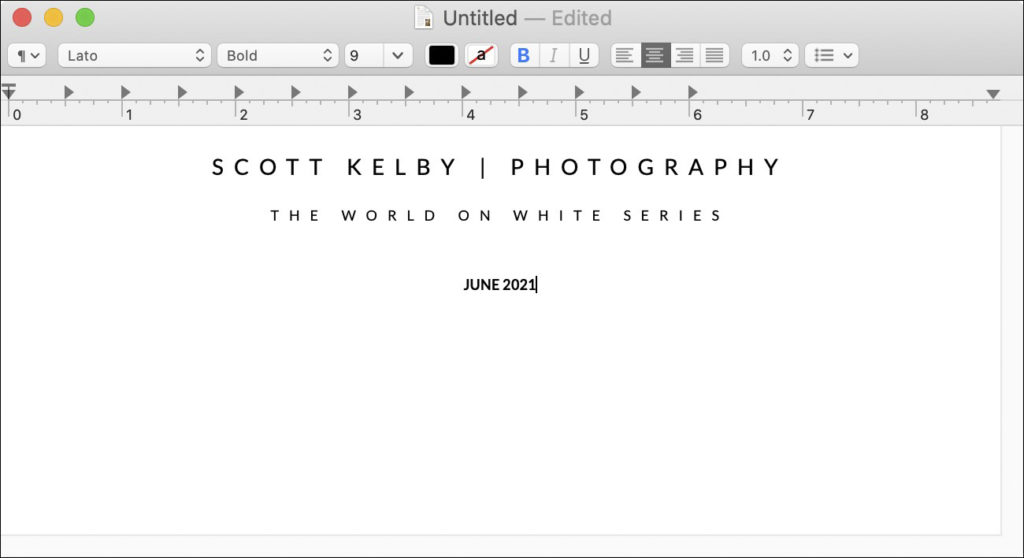Click the tab stop at the 1 inch mark

point(125,92)
